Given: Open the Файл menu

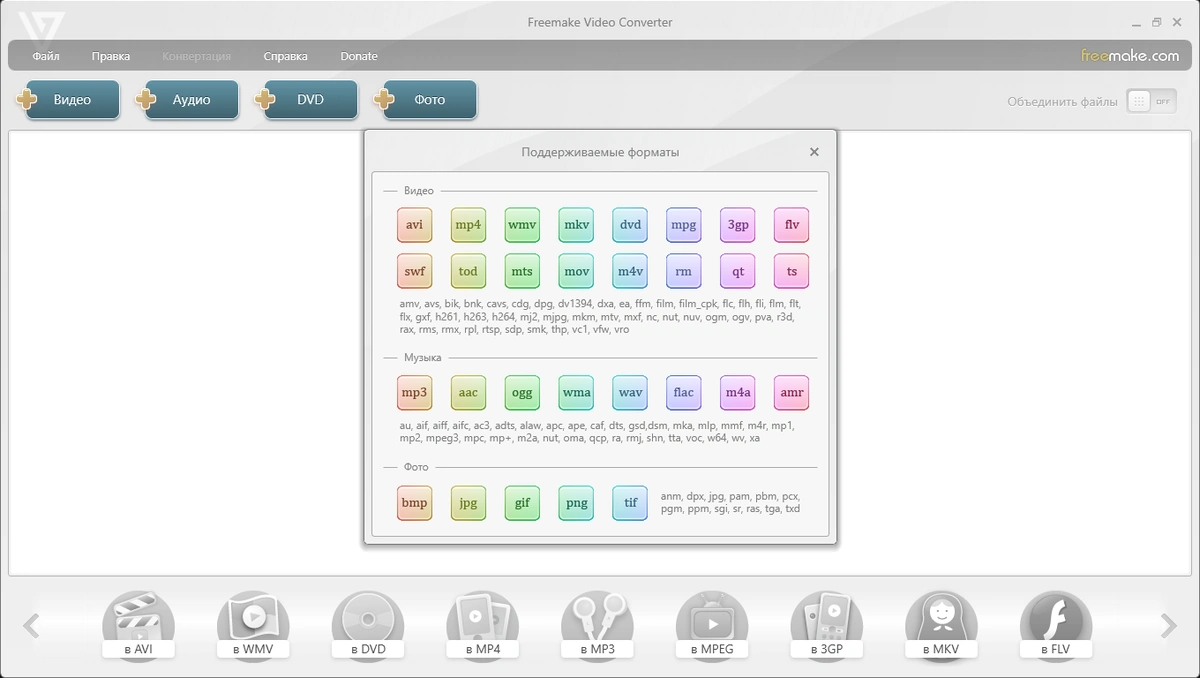Looking at the screenshot, I should click(x=46, y=56).
